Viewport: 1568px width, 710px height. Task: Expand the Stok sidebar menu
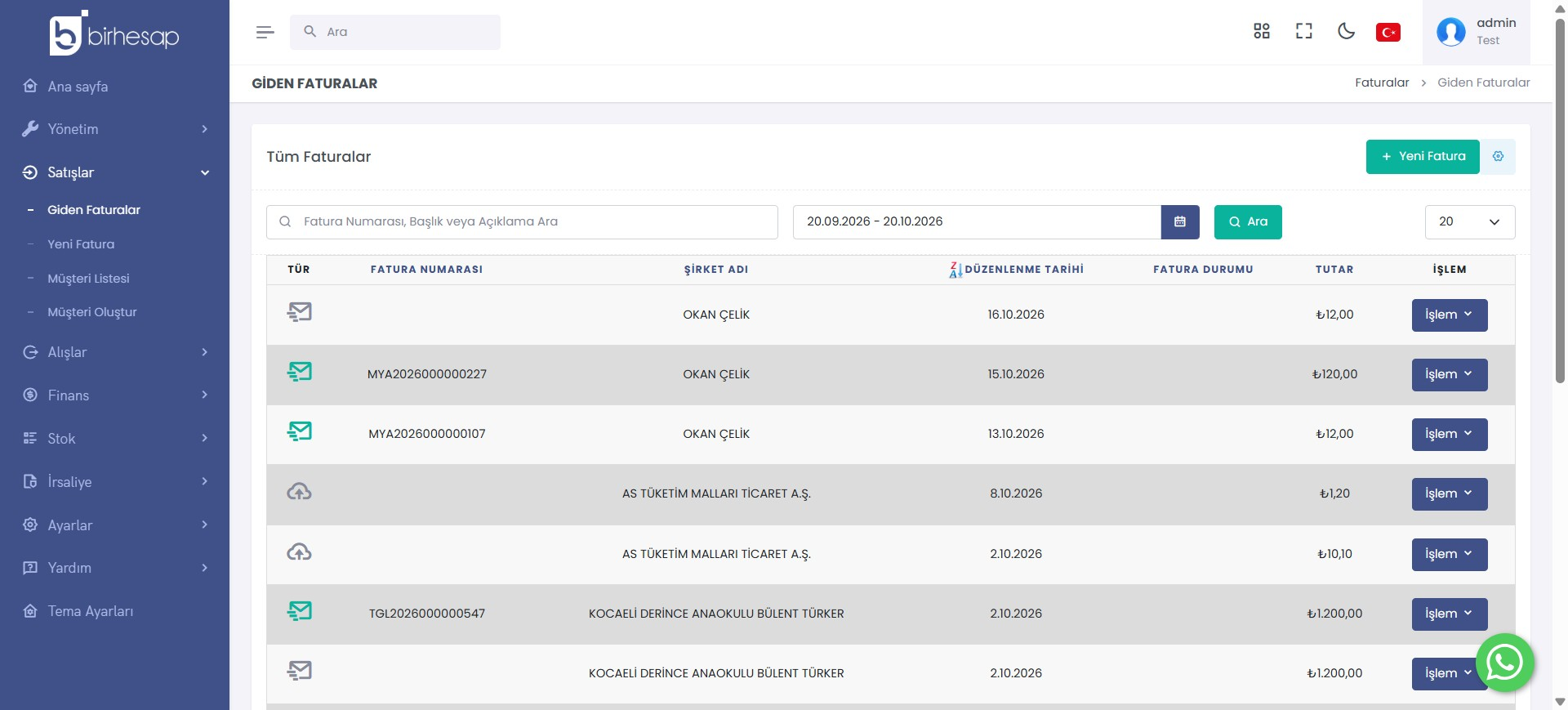click(114, 439)
